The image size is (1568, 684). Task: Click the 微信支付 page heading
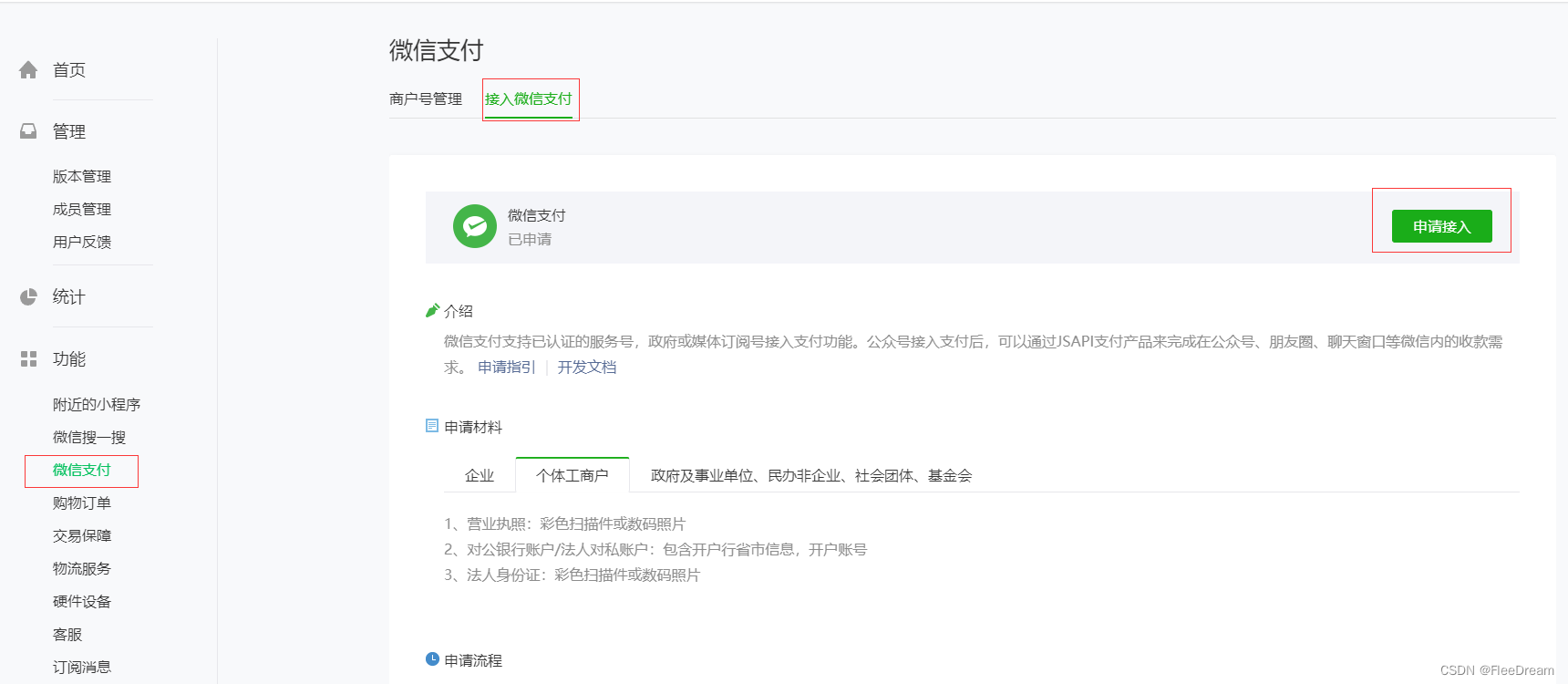tap(437, 50)
